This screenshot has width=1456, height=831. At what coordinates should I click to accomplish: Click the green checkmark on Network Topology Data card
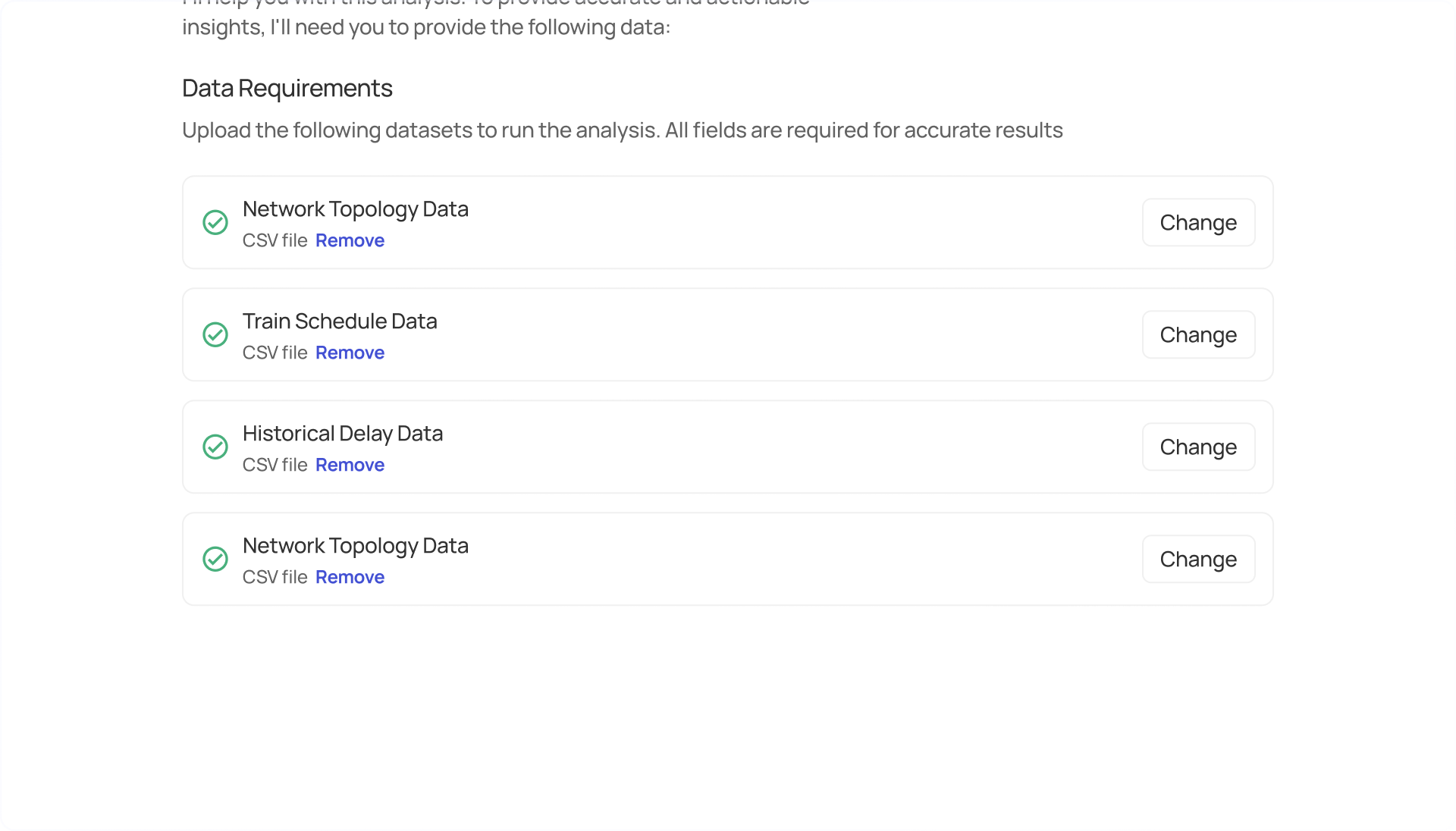[x=215, y=222]
